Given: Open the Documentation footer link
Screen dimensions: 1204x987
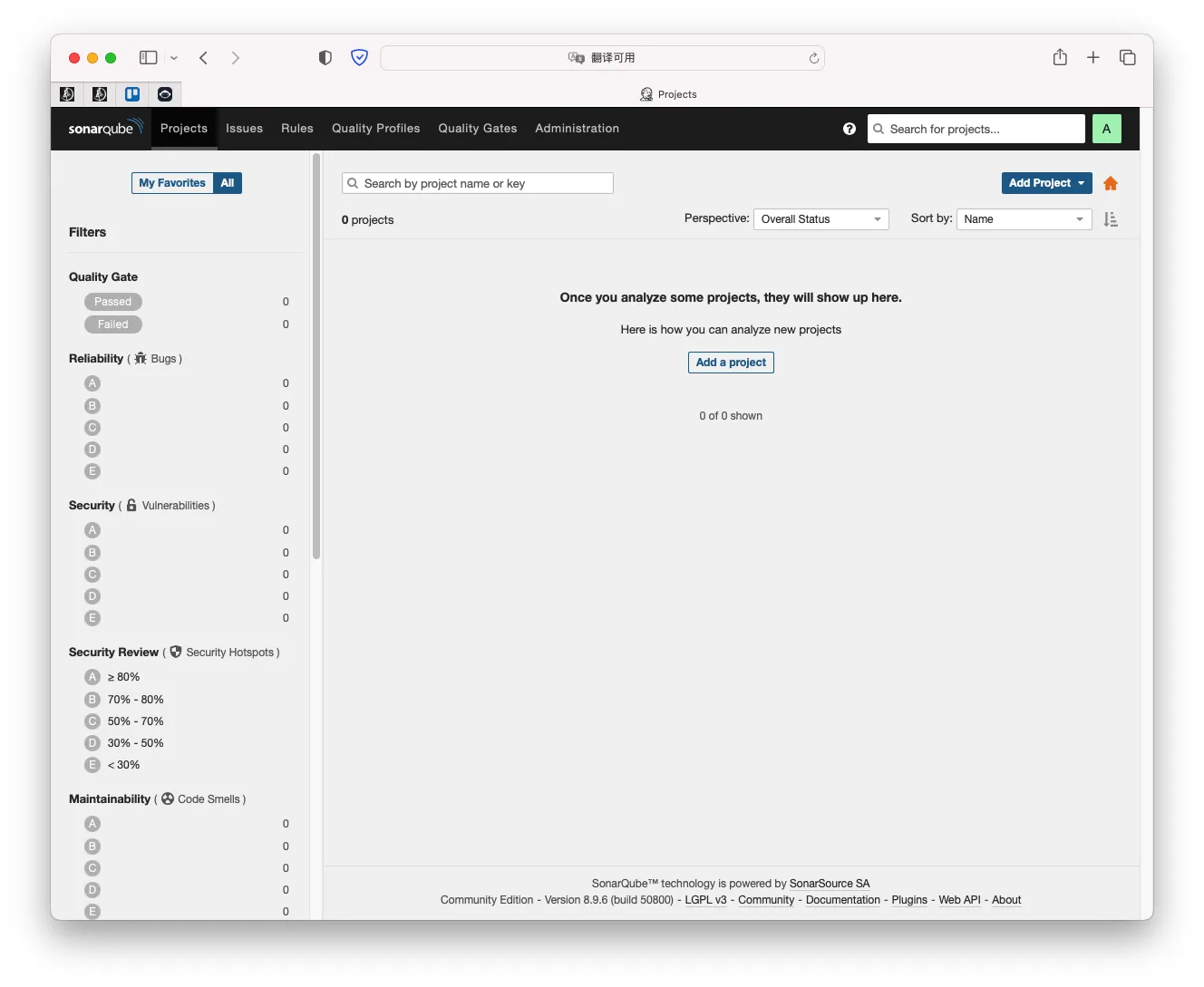Looking at the screenshot, I should [x=843, y=900].
